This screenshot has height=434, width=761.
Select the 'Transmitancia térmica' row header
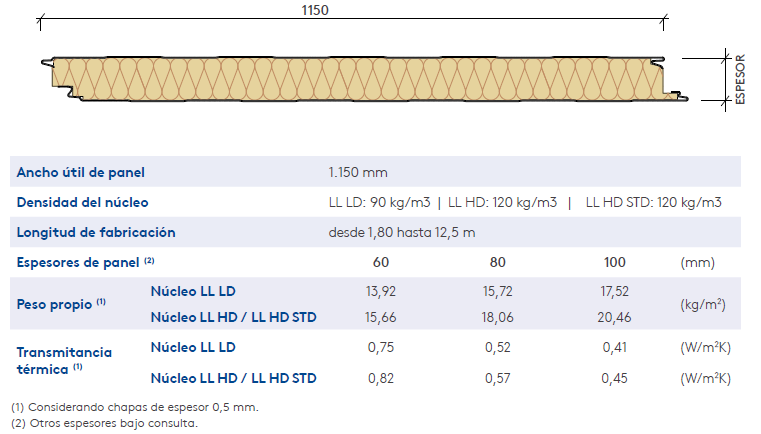coord(64,360)
